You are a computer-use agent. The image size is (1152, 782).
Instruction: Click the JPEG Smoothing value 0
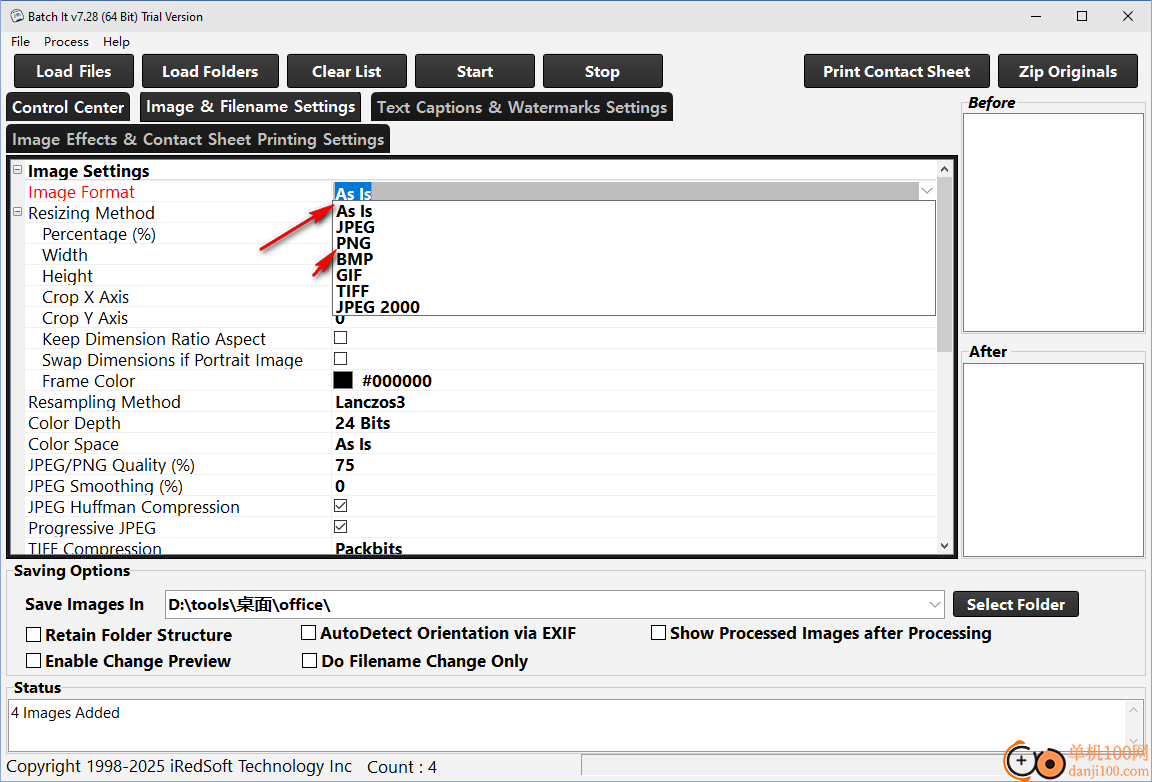(339, 486)
